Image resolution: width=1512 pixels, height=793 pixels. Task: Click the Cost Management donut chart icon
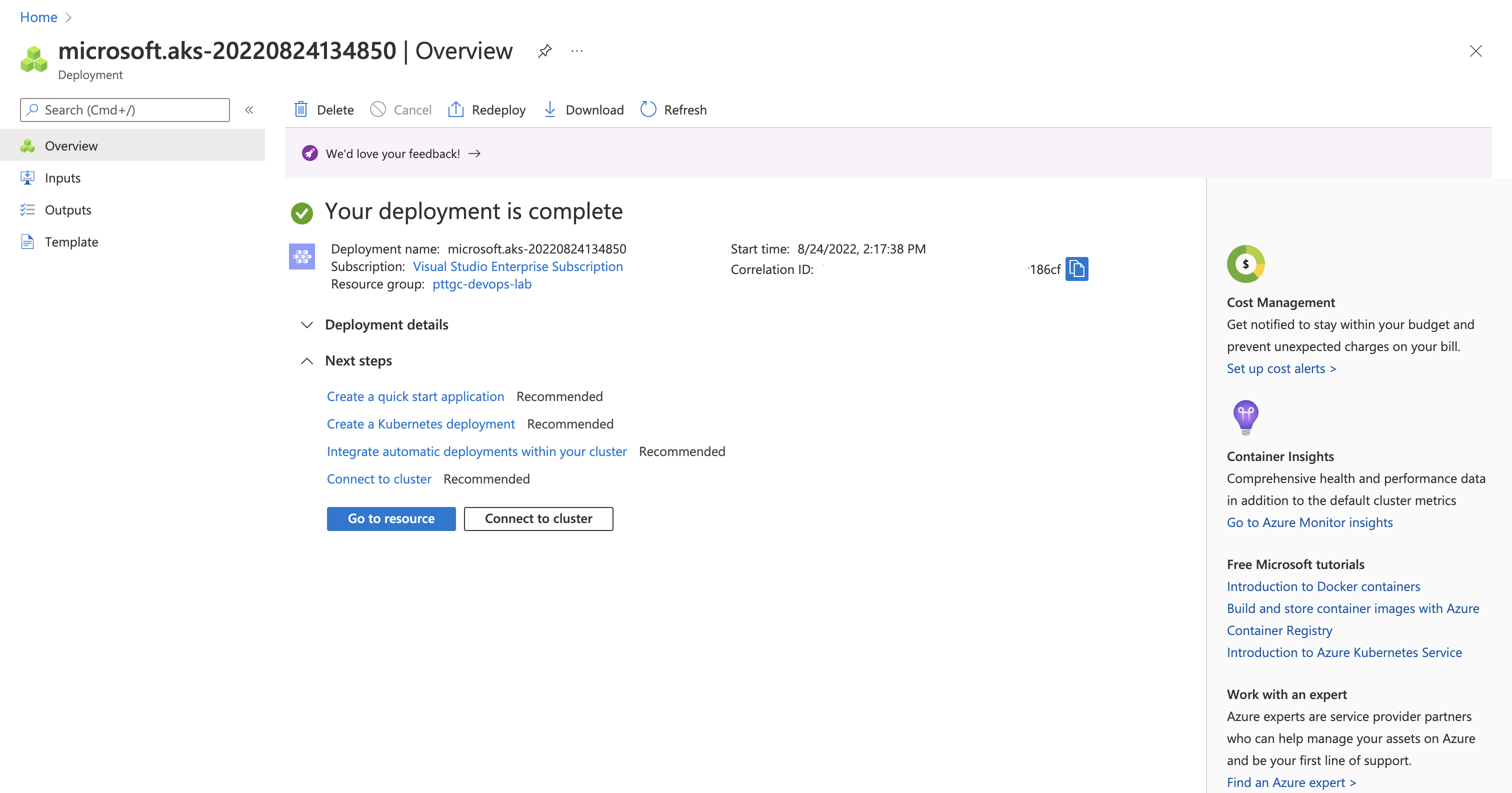[1245, 263]
